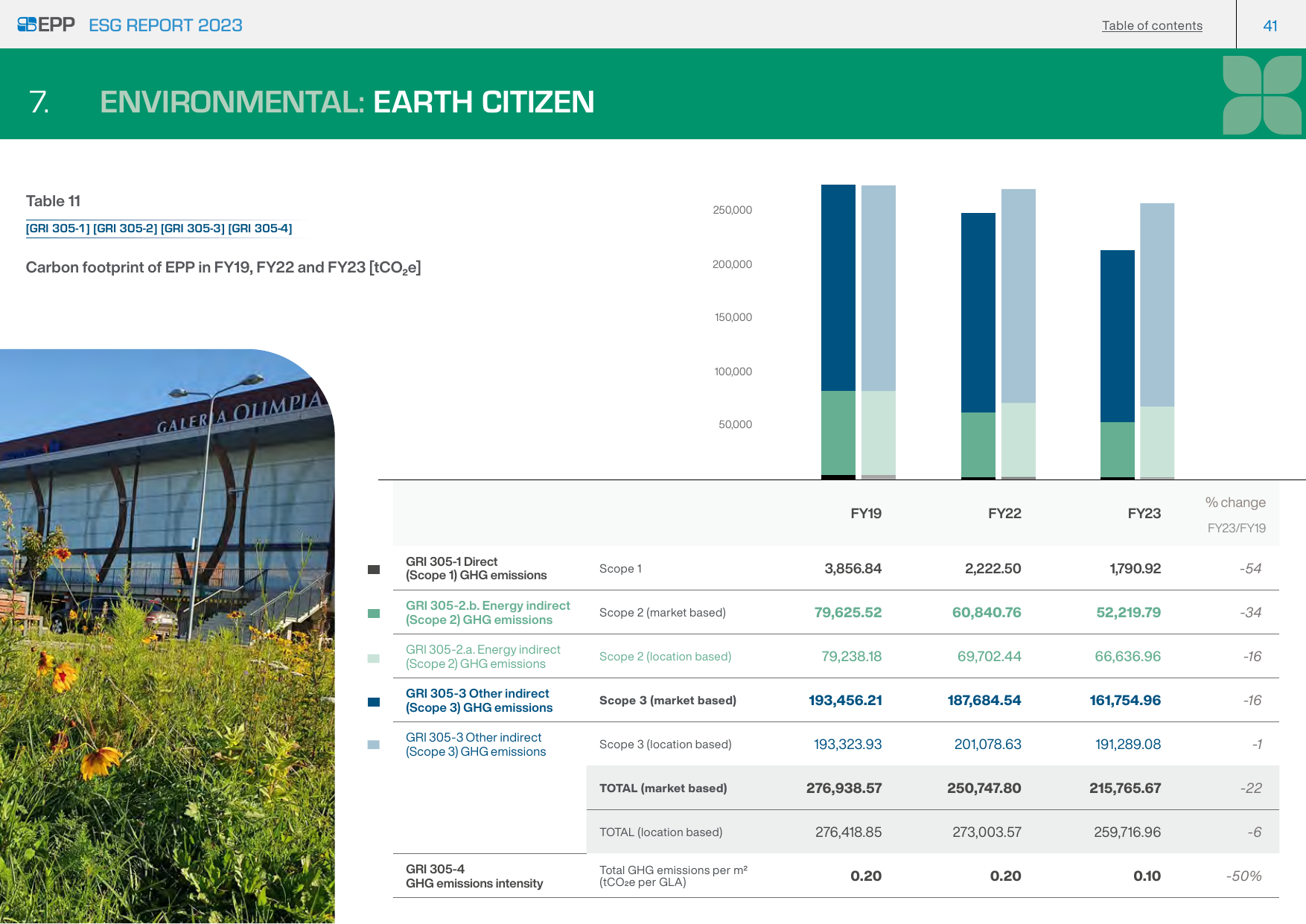
Task: Click the light blue FY23 location-based bar
Action: [1157, 305]
